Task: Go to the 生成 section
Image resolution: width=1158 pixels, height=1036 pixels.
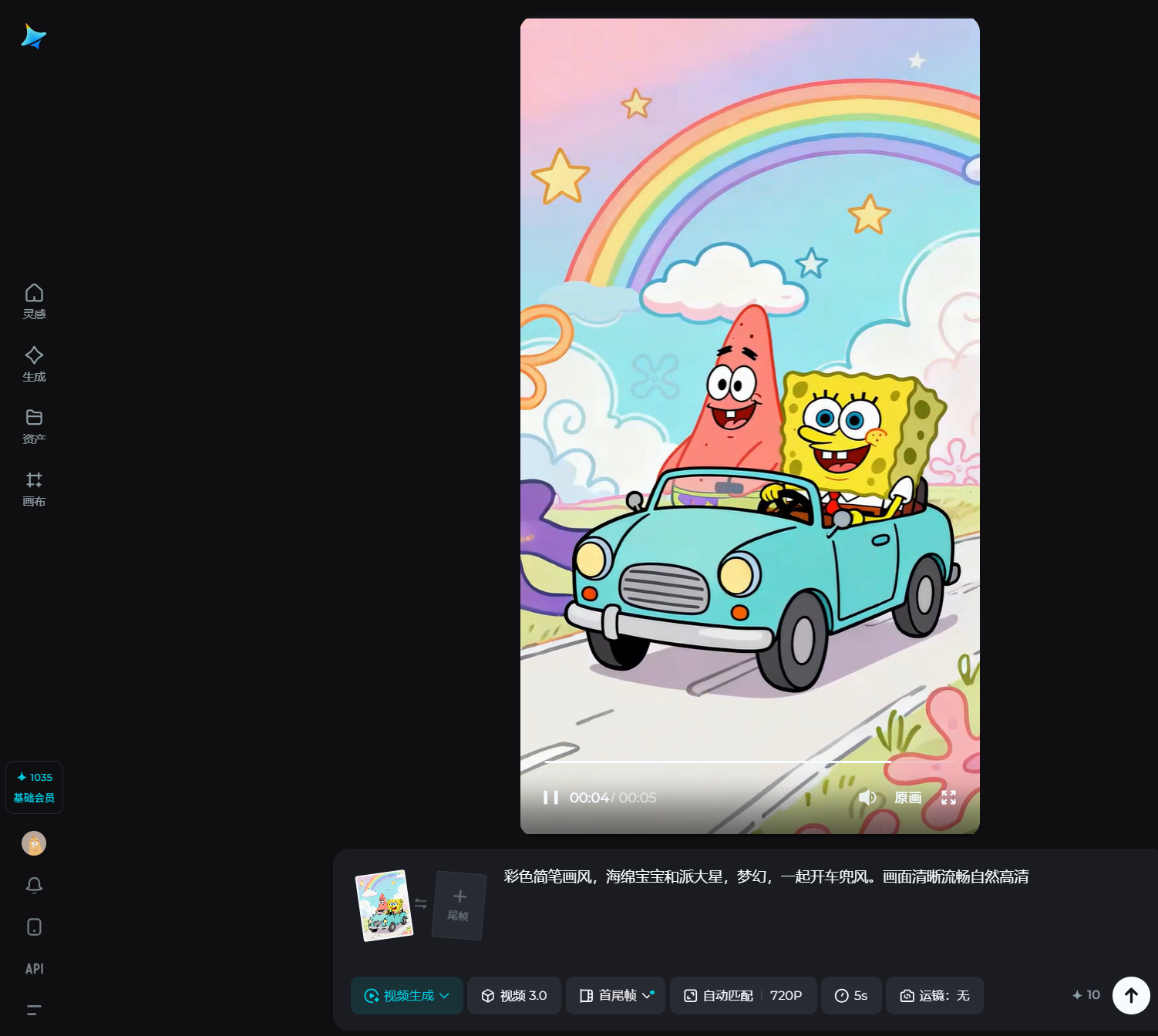Action: 34,364
